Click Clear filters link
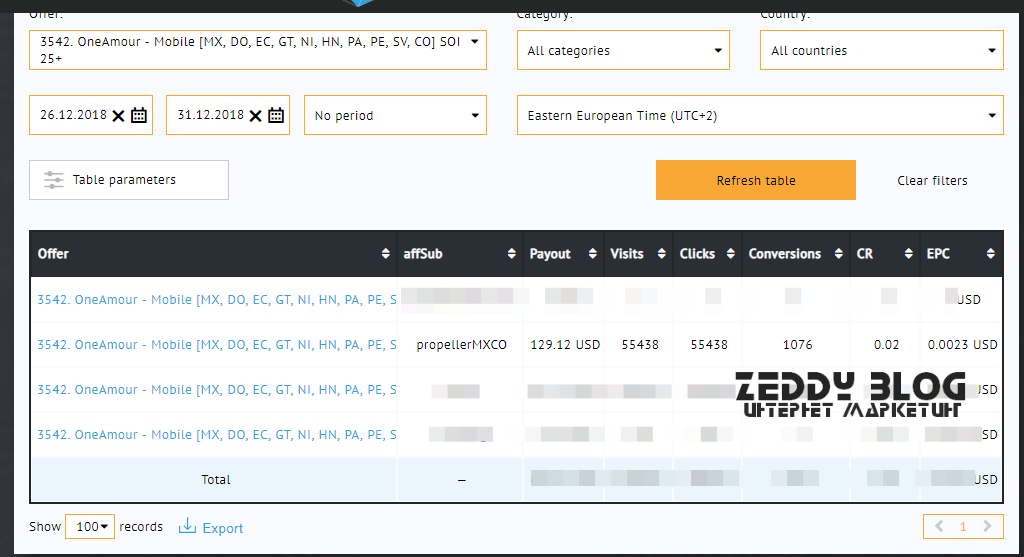The image size is (1024, 557). (932, 181)
